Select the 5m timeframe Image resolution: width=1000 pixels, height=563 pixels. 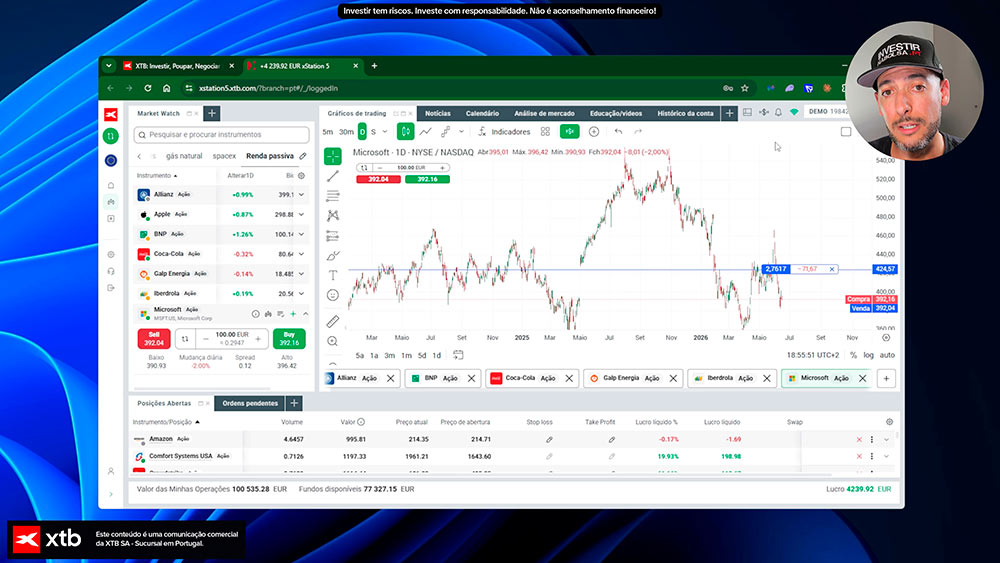point(328,131)
